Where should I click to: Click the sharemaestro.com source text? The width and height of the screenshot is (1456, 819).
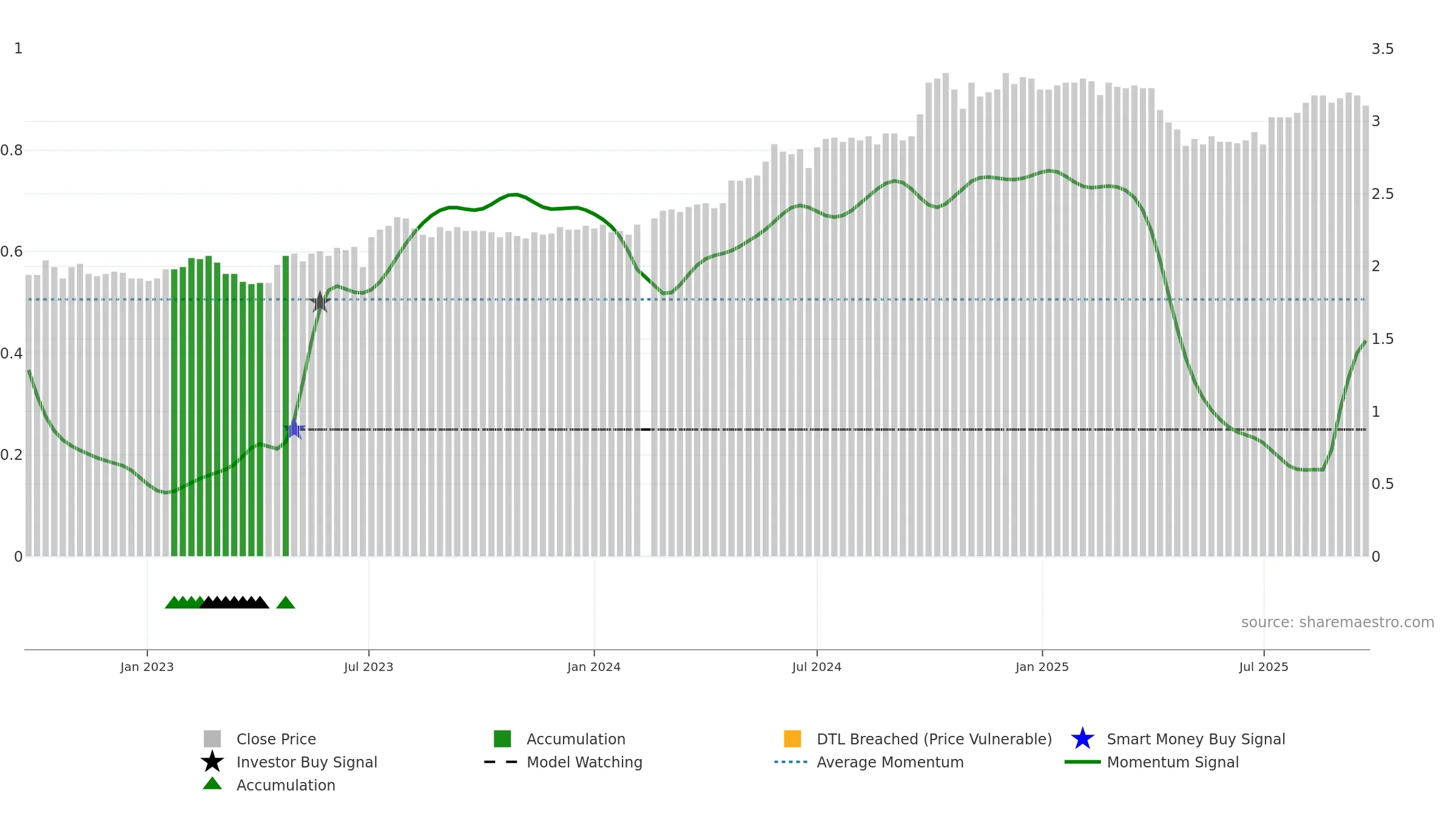pyautogui.click(x=1337, y=622)
